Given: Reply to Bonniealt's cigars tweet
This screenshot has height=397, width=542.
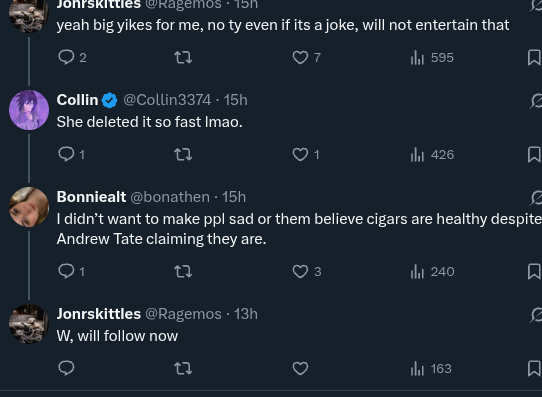Looking at the screenshot, I should tap(72, 271).
